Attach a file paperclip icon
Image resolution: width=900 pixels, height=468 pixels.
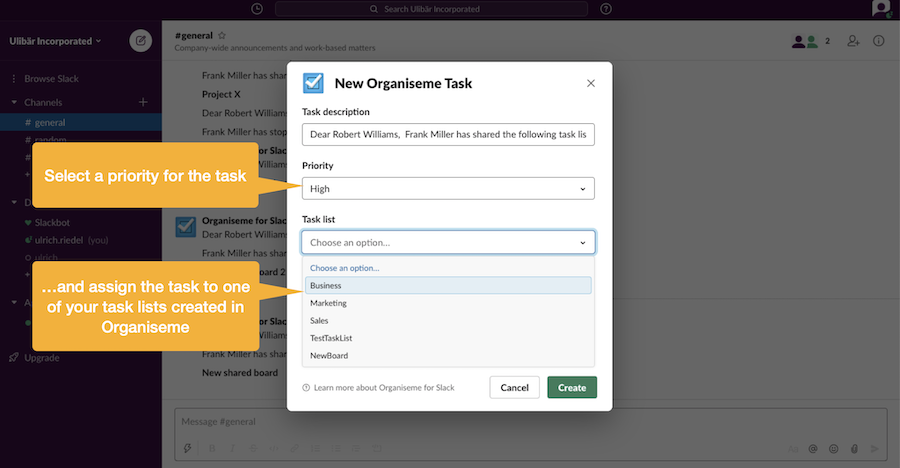tap(854, 449)
